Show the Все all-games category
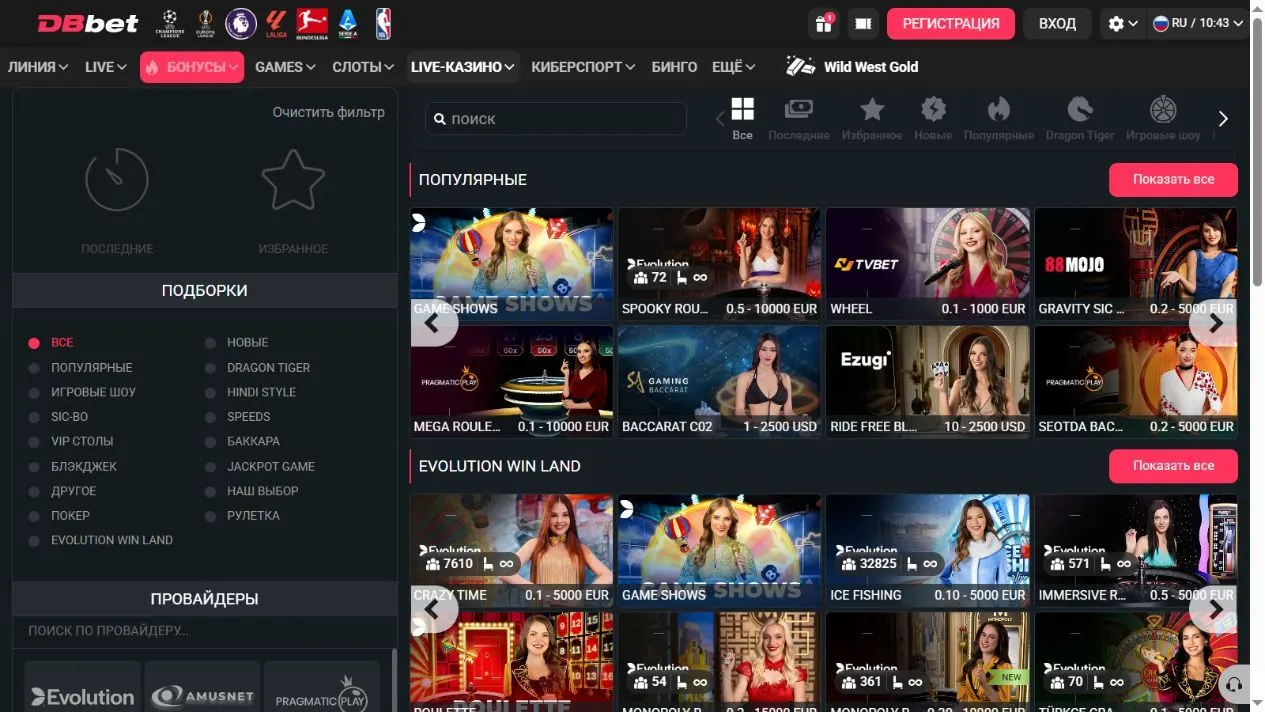Image resolution: width=1265 pixels, height=712 pixels. 742,118
